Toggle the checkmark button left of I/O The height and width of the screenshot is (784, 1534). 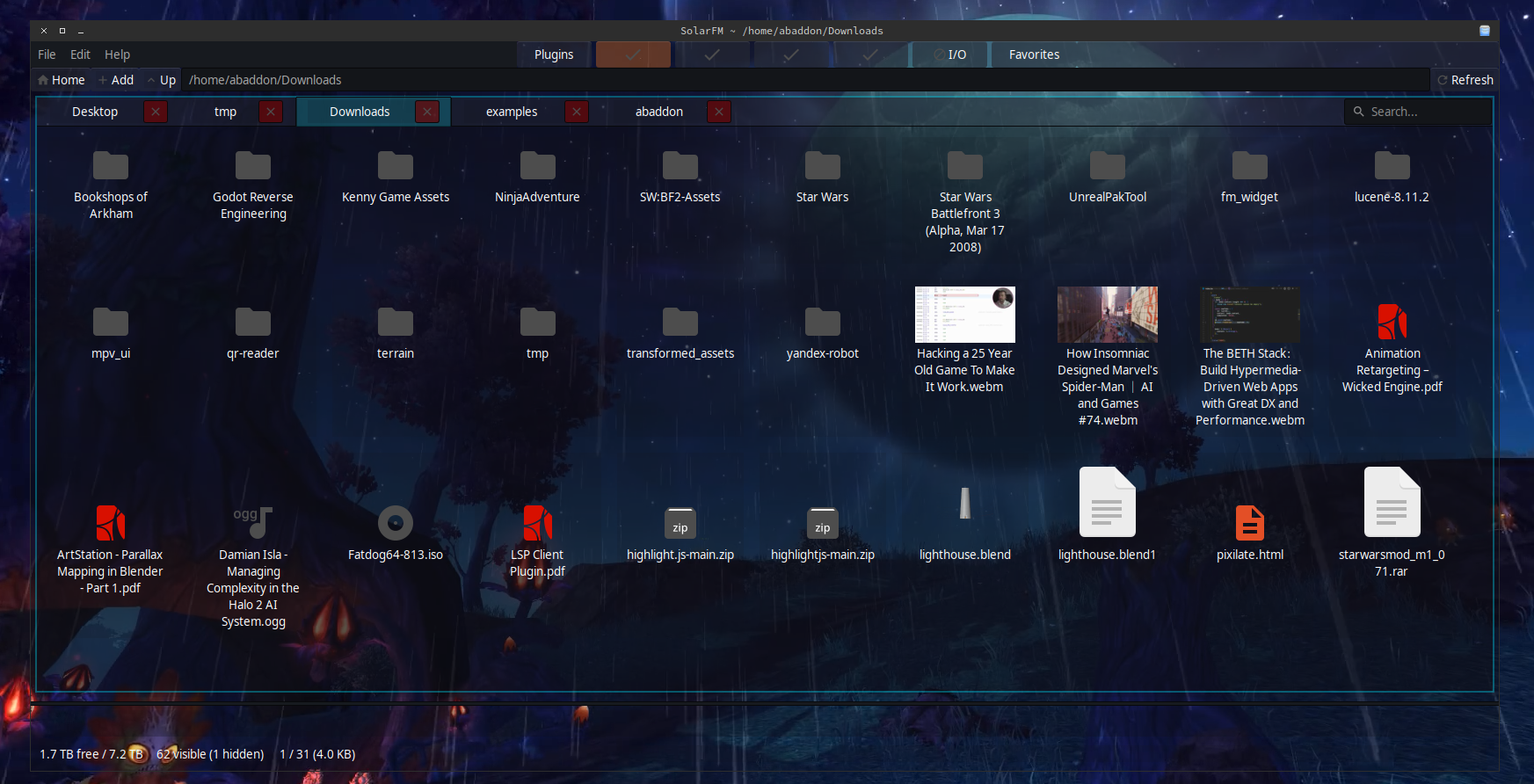pyautogui.click(x=869, y=54)
